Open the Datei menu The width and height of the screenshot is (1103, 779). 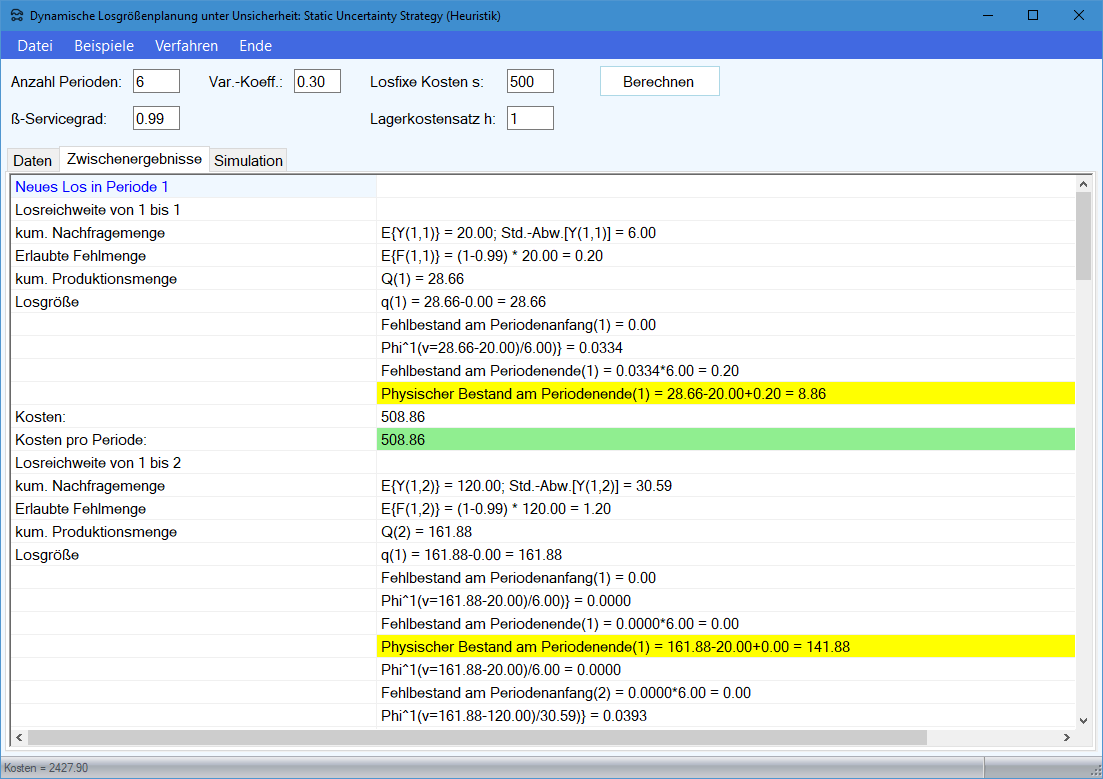pos(35,46)
